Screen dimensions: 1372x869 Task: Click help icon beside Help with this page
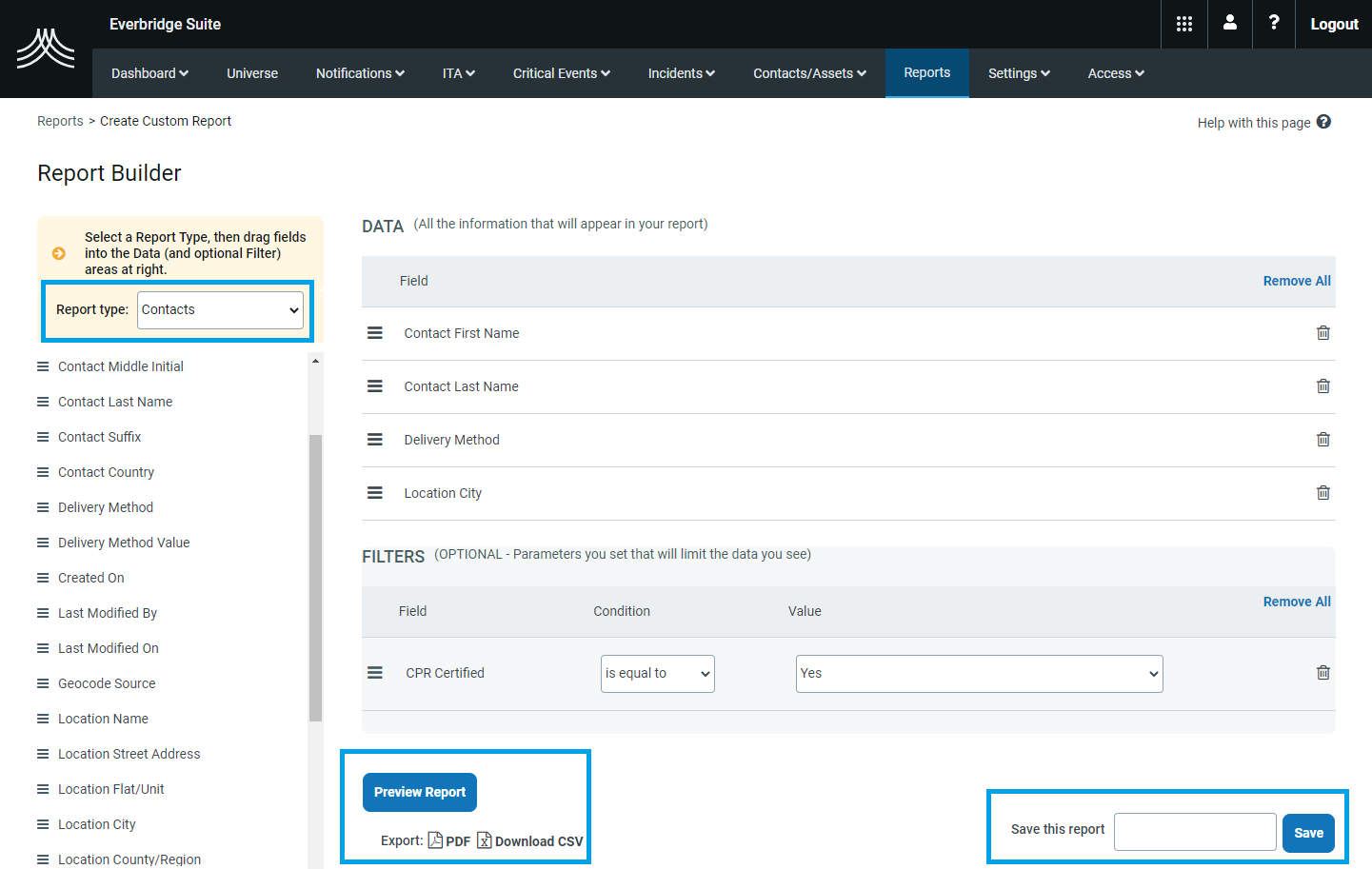tap(1324, 122)
